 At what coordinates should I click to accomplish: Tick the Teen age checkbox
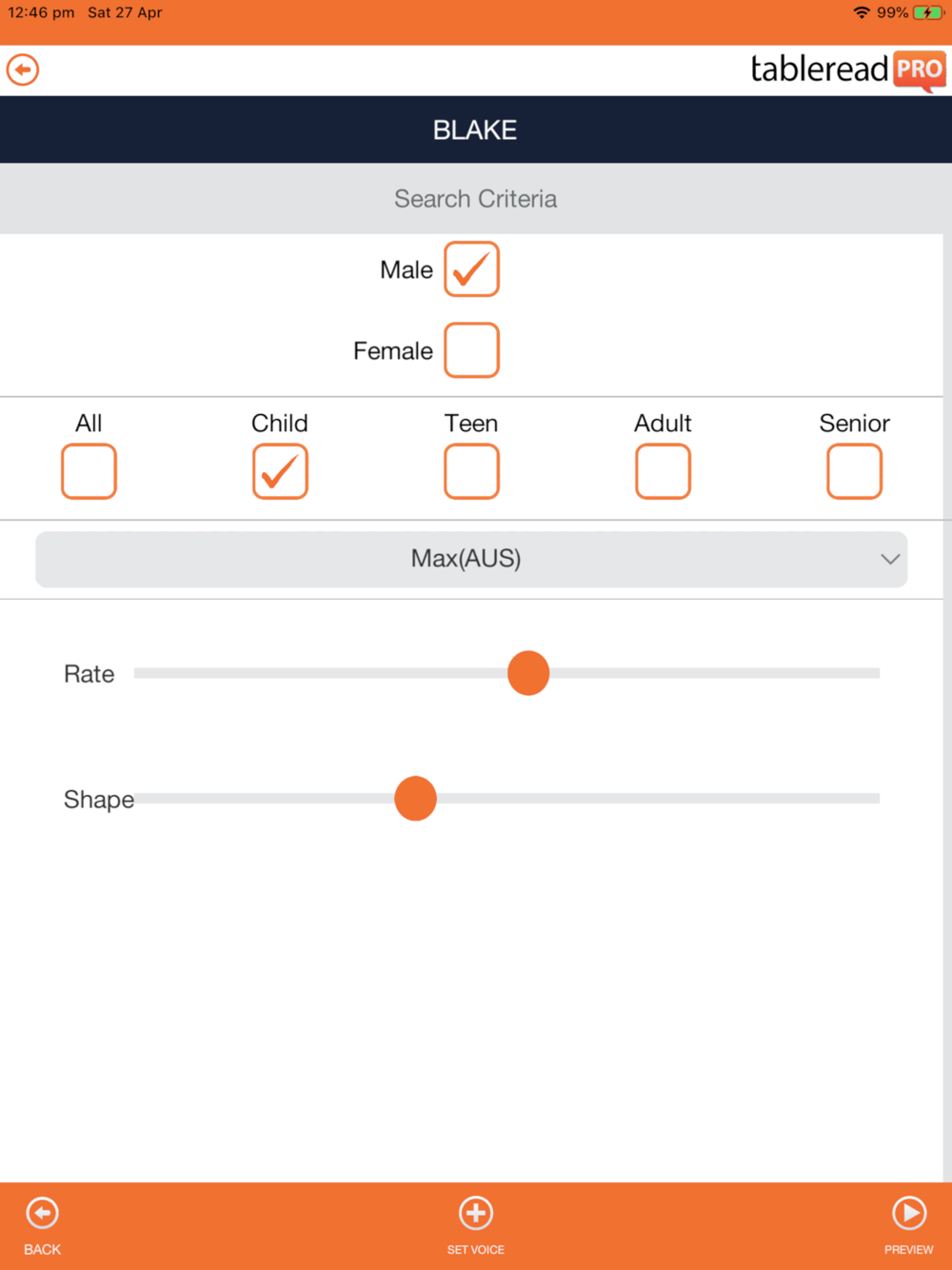471,471
